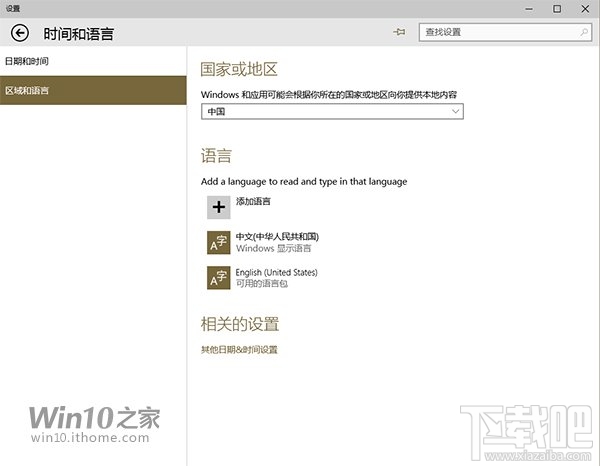The image size is (600, 466).
Task: Click 可用的语言包 status text
Action: (x=262, y=284)
